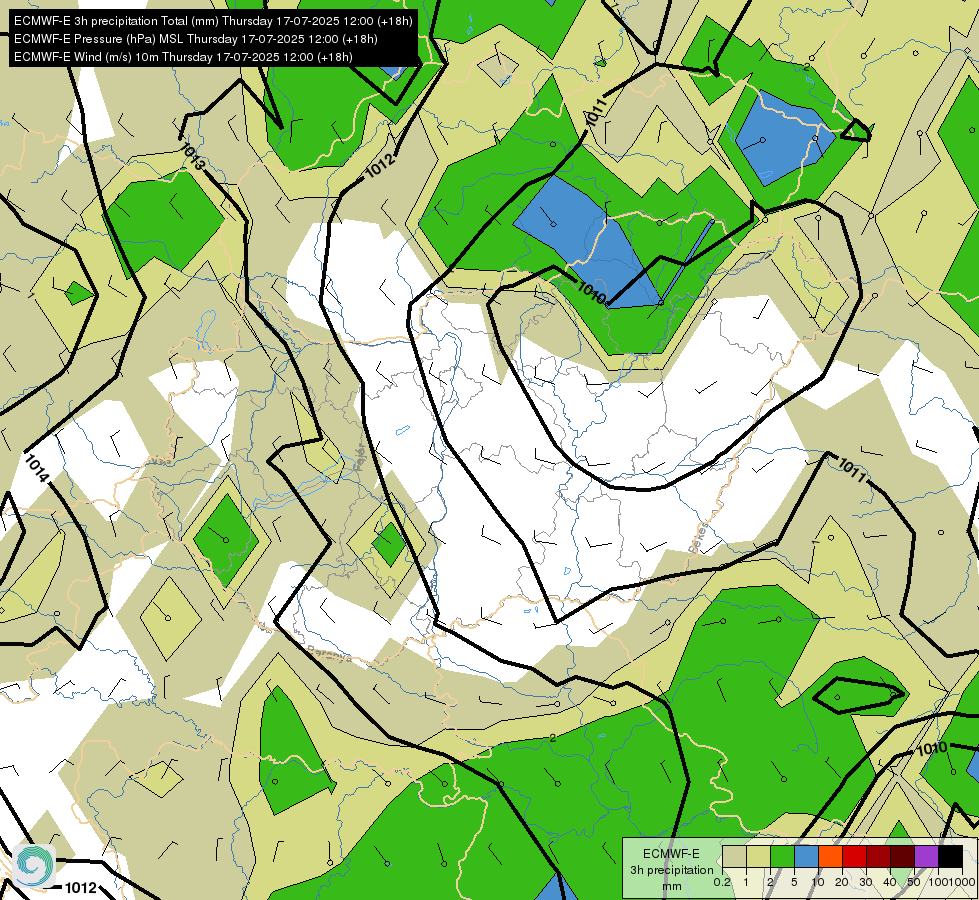Click the 'Békés' county label

tap(699, 538)
